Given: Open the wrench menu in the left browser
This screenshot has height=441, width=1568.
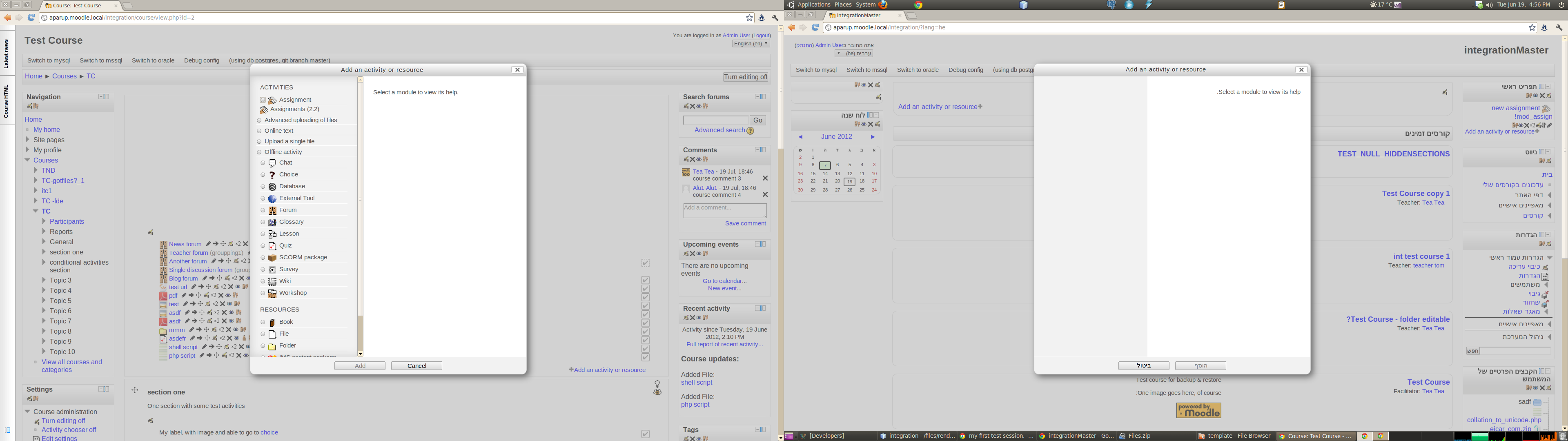Looking at the screenshot, I should 775,18.
